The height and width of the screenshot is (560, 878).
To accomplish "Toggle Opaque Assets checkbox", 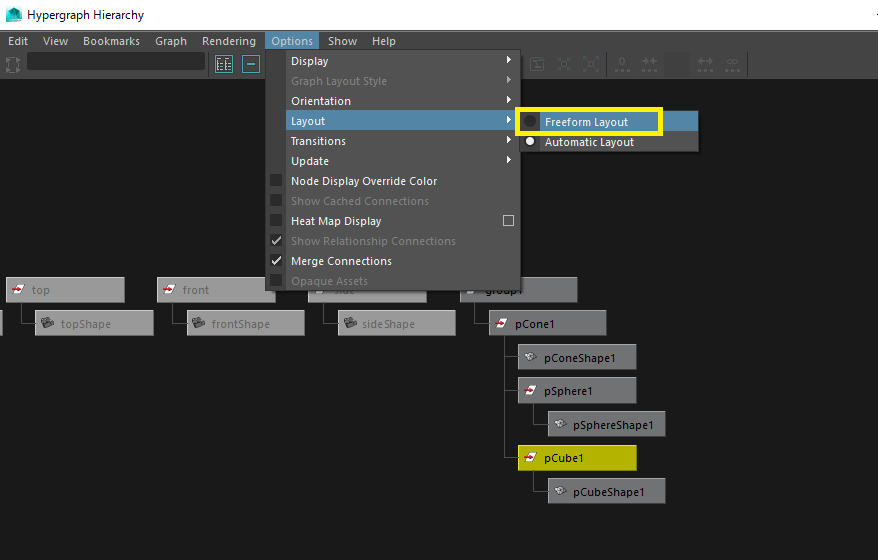I will point(276,281).
